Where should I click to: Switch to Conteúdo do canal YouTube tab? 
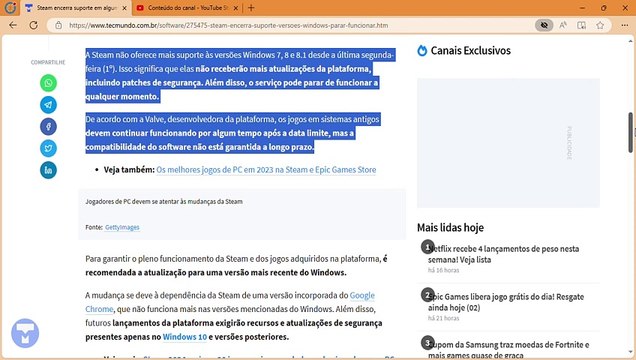coord(187,8)
